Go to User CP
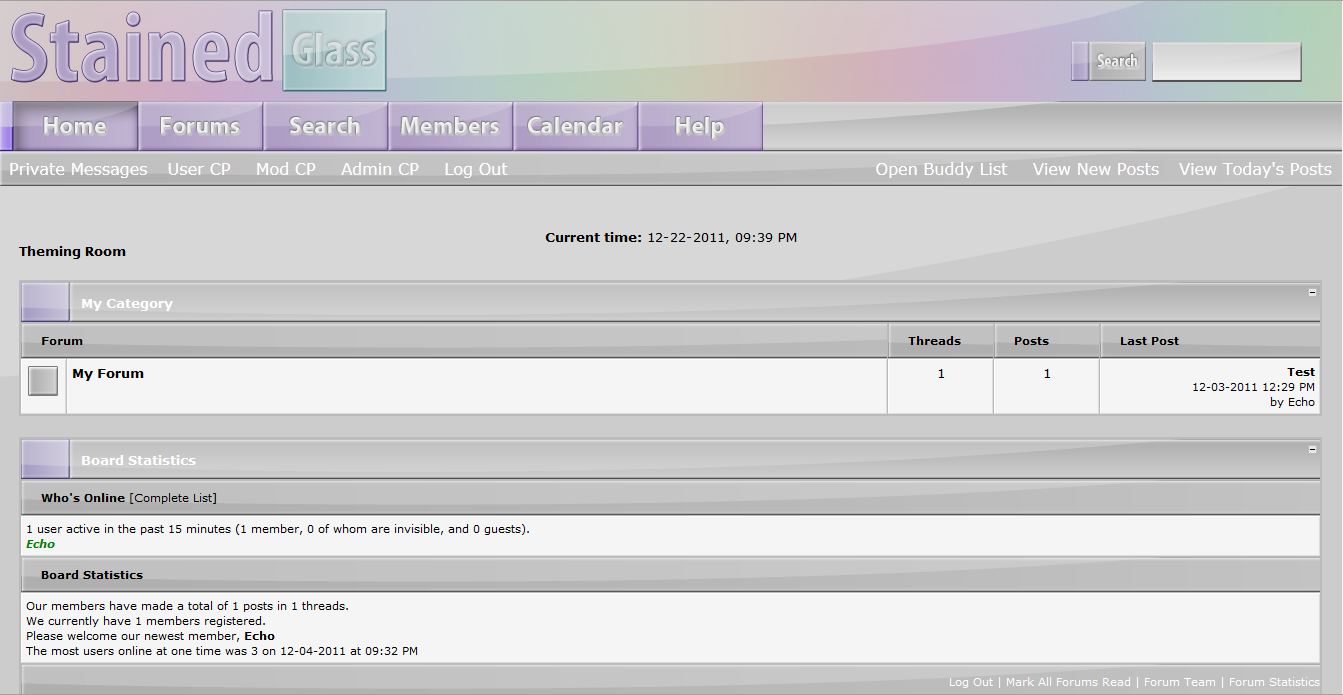 (x=199, y=170)
